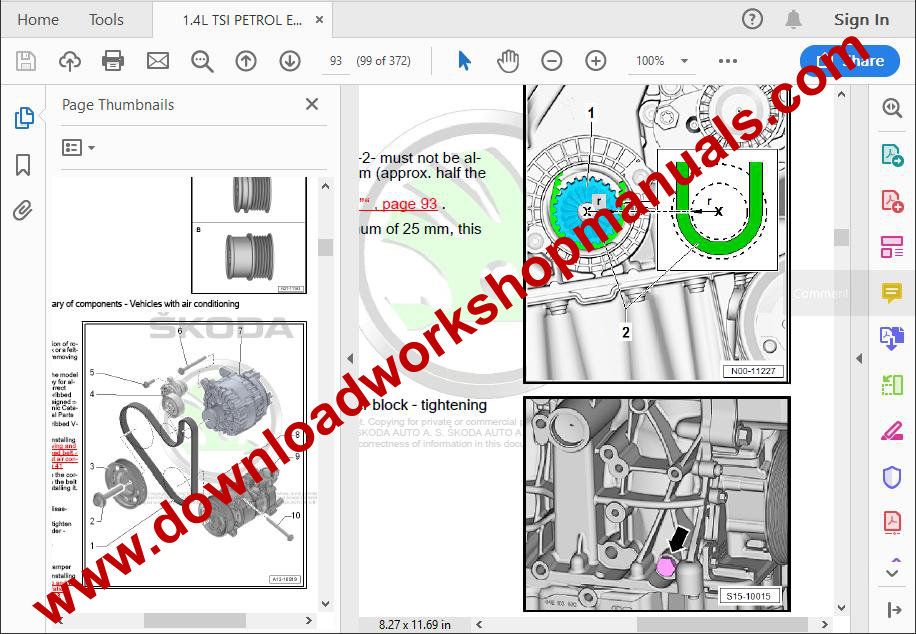This screenshot has width=916, height=634.
Task: Click the page number field showing 93
Action: pos(336,61)
